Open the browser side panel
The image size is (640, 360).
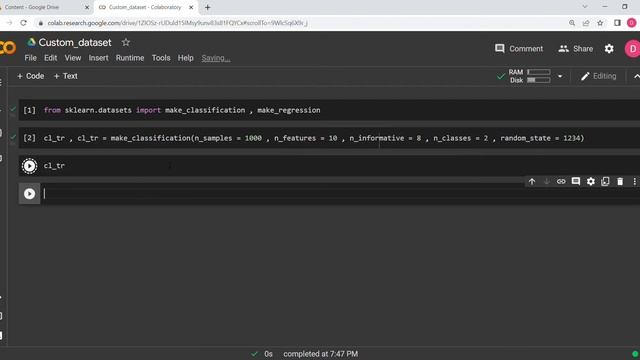pyautogui.click(x=617, y=23)
